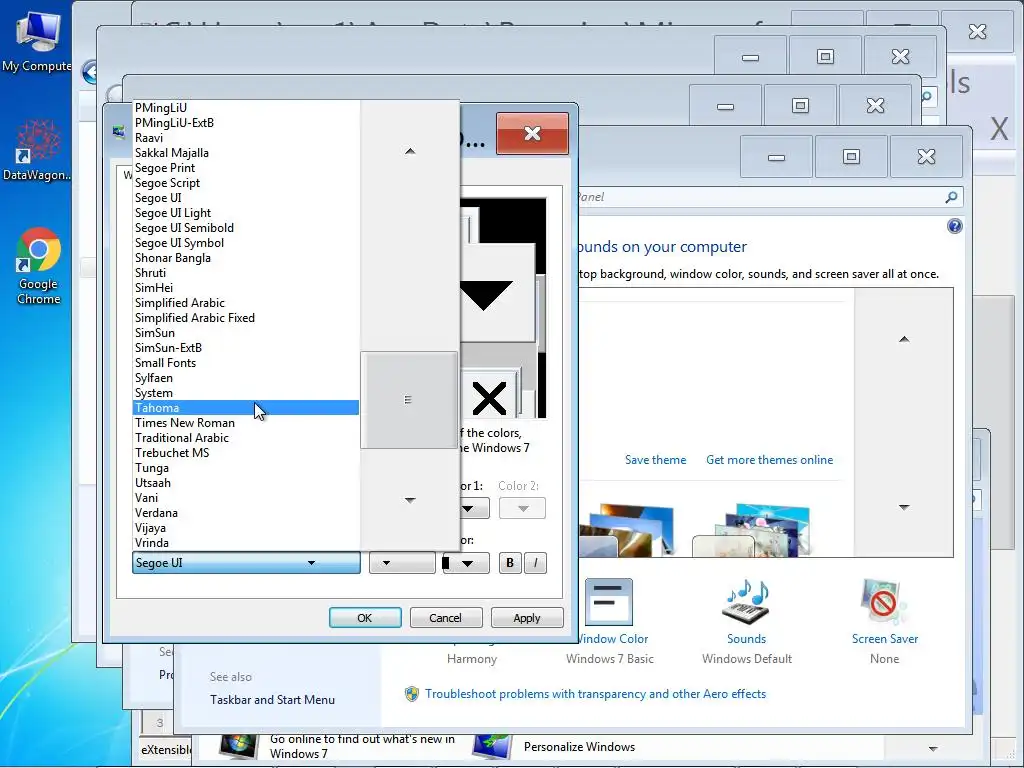Choose Segoe Script font
Image resolution: width=1024 pixels, height=768 pixels.
[x=246, y=183]
